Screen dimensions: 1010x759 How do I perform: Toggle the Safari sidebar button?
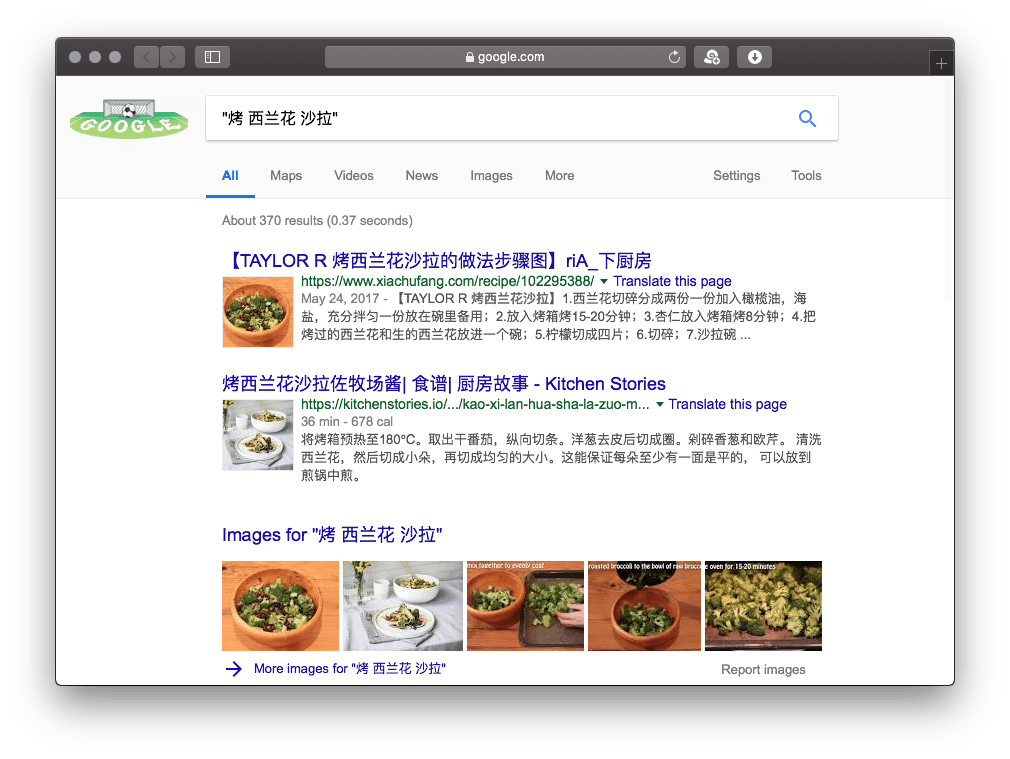coord(212,57)
